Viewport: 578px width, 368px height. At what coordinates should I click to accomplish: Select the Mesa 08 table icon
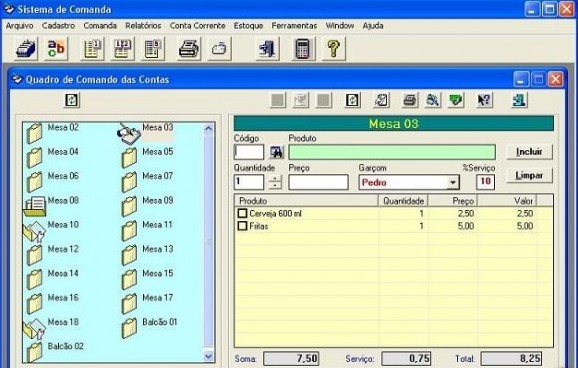point(35,205)
